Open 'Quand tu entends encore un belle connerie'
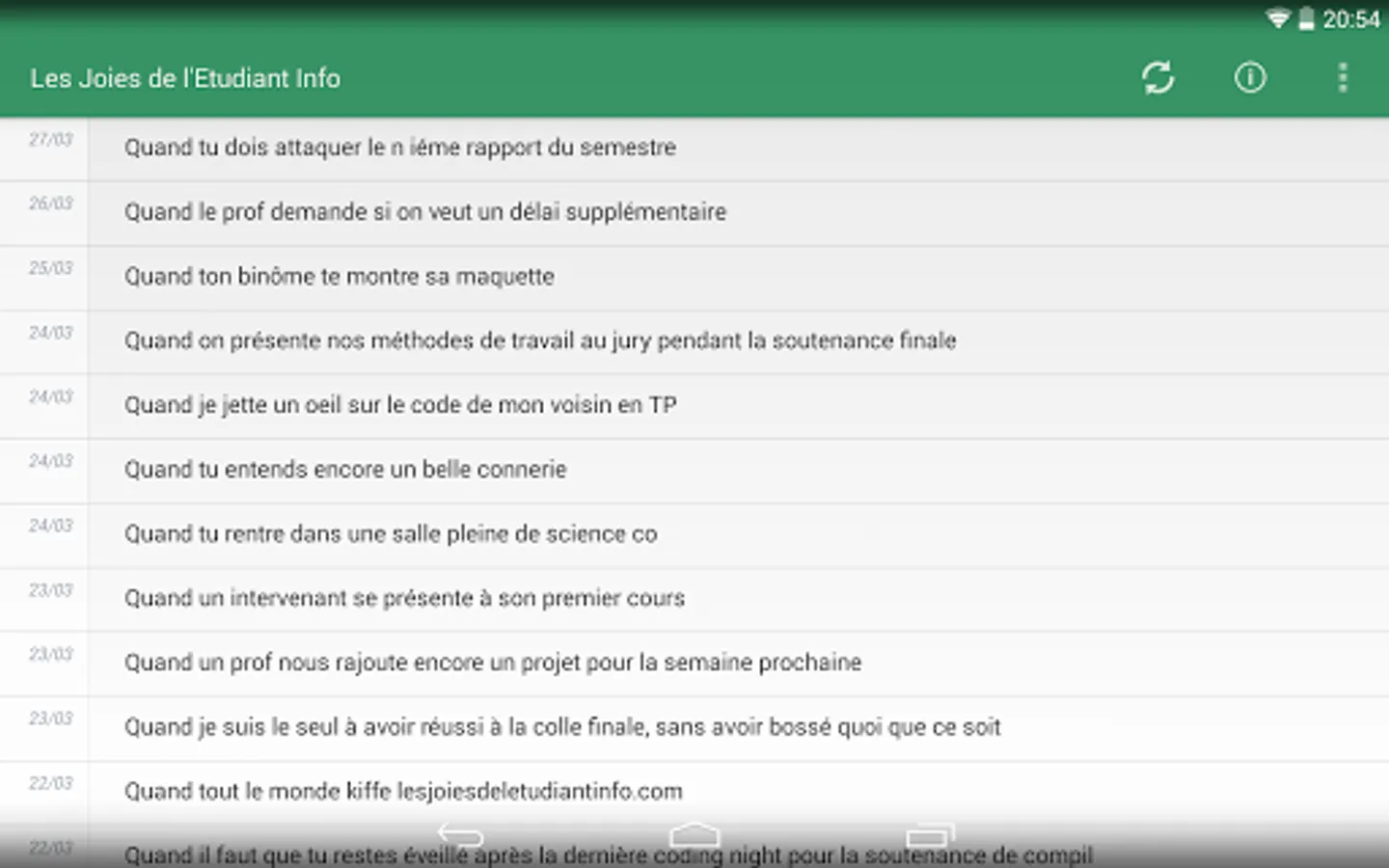The height and width of the screenshot is (868, 1389). [x=694, y=472]
